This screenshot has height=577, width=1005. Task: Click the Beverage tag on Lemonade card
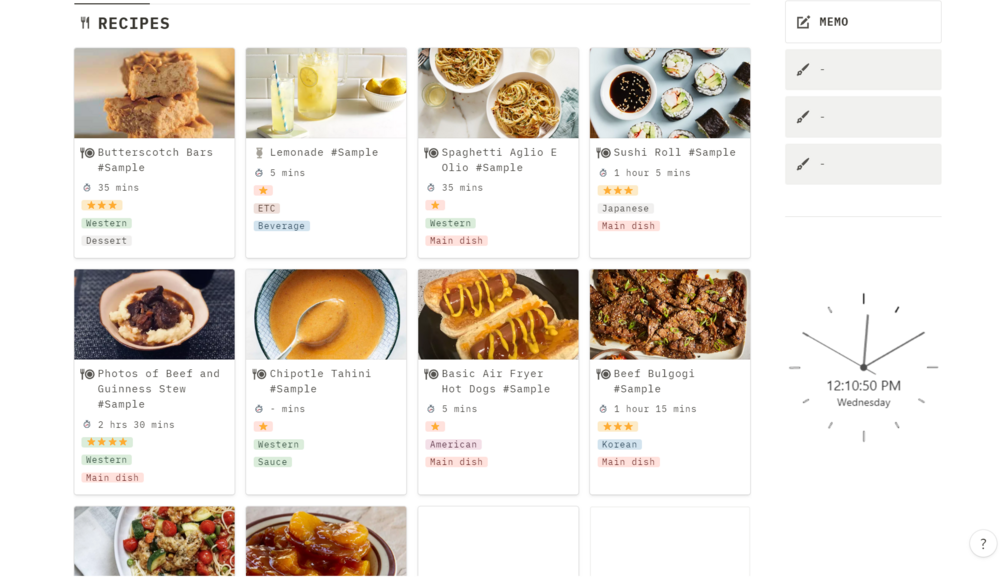281,226
